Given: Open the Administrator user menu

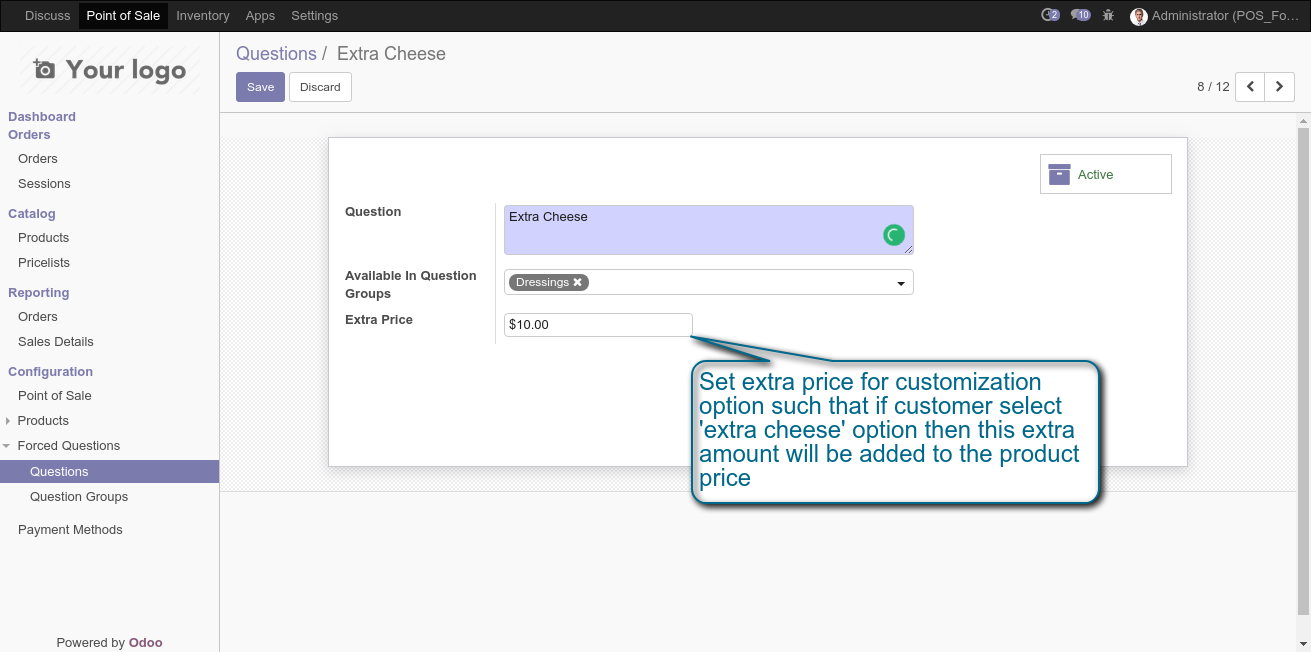Looking at the screenshot, I should (1215, 16).
